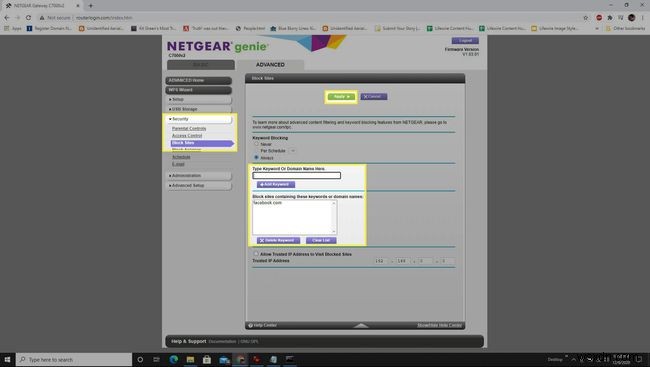The height and width of the screenshot is (367, 650).
Task: Expand the Setup sidebar section
Action: (199, 100)
